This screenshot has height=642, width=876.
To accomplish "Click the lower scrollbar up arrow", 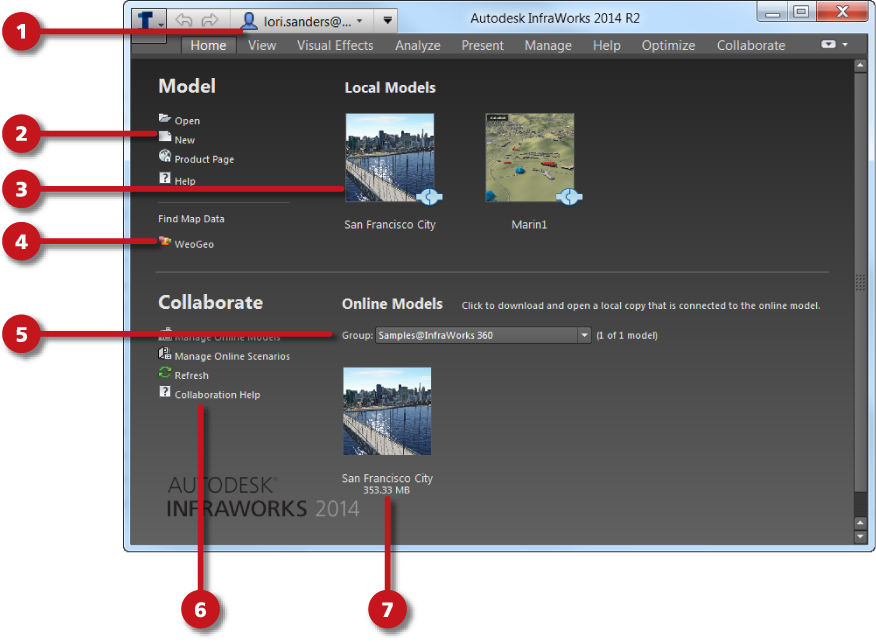I will click(x=860, y=523).
